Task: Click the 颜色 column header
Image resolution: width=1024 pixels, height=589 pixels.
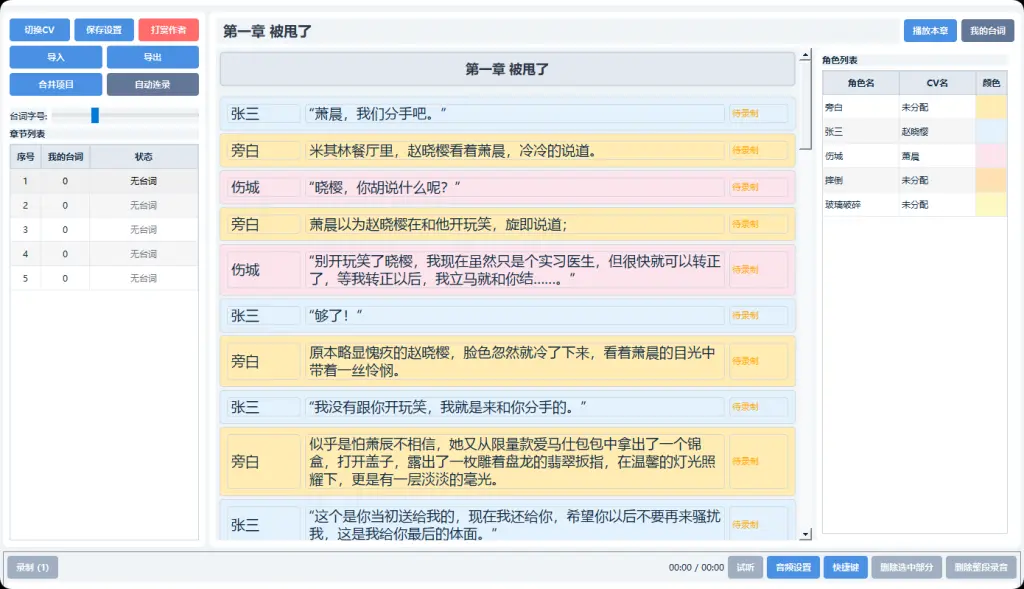Action: pos(991,83)
